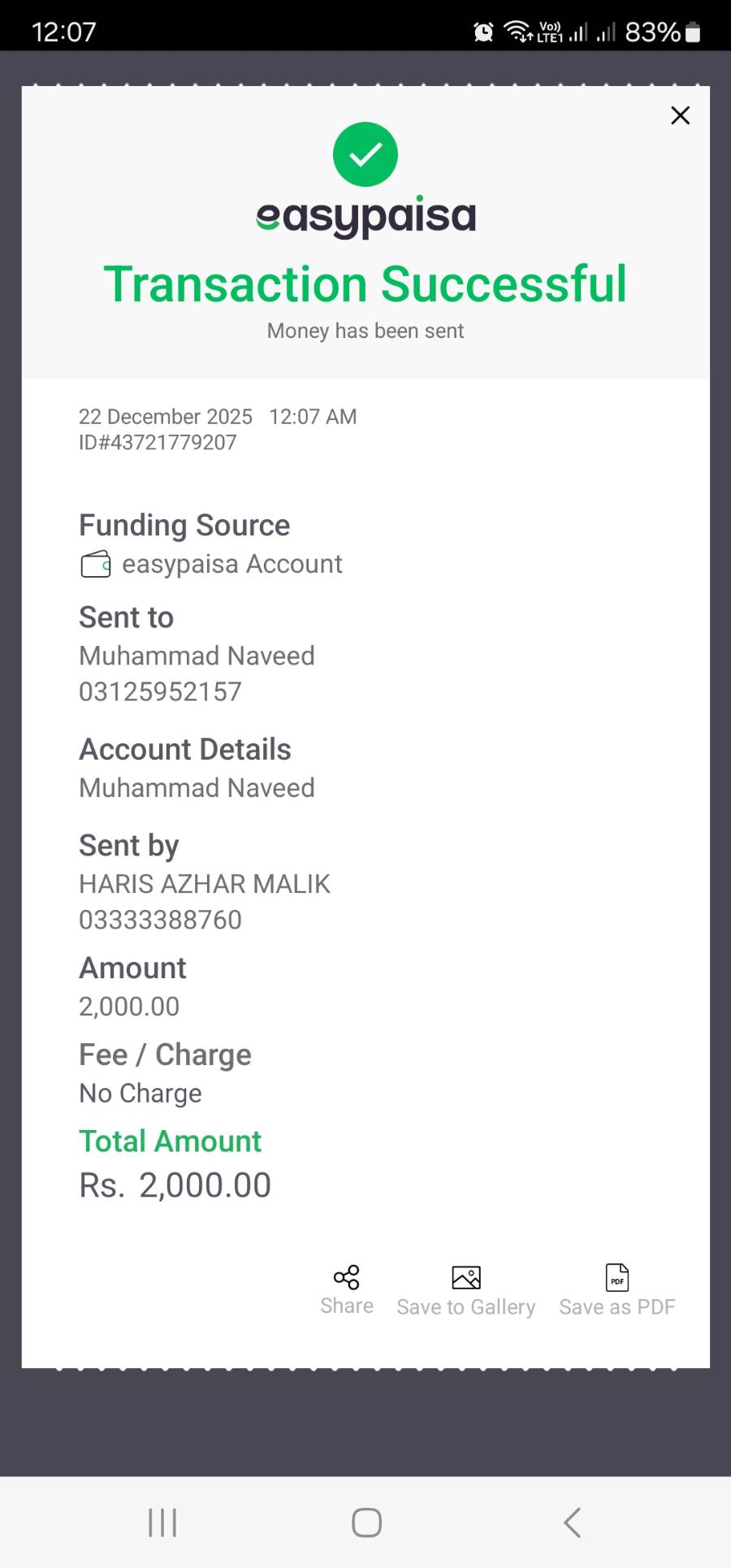Tap the "Save as PDF" label

pyautogui.click(x=617, y=1307)
